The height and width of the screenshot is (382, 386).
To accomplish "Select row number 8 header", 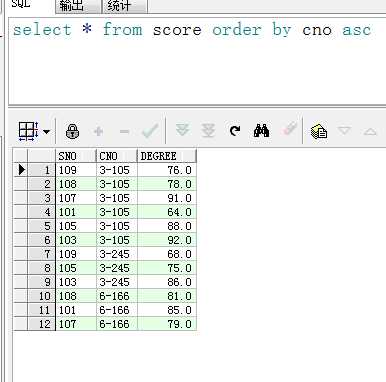I will click(x=41, y=268).
